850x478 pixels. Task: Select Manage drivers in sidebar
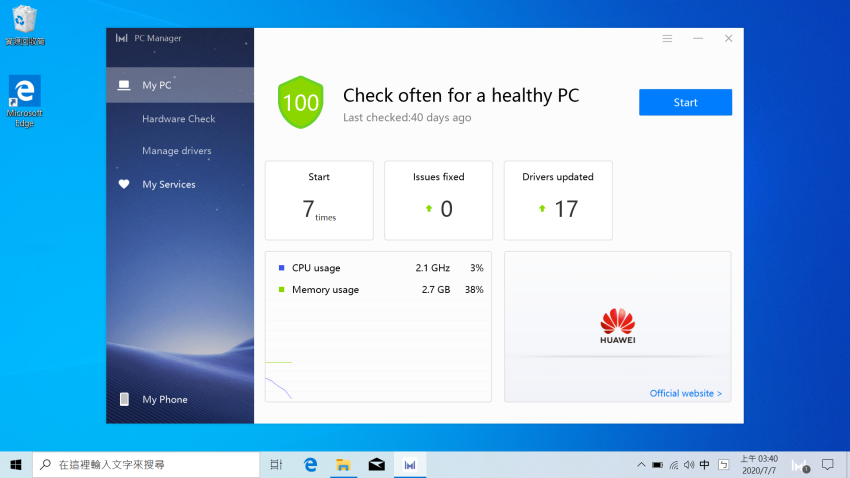[x=177, y=151]
